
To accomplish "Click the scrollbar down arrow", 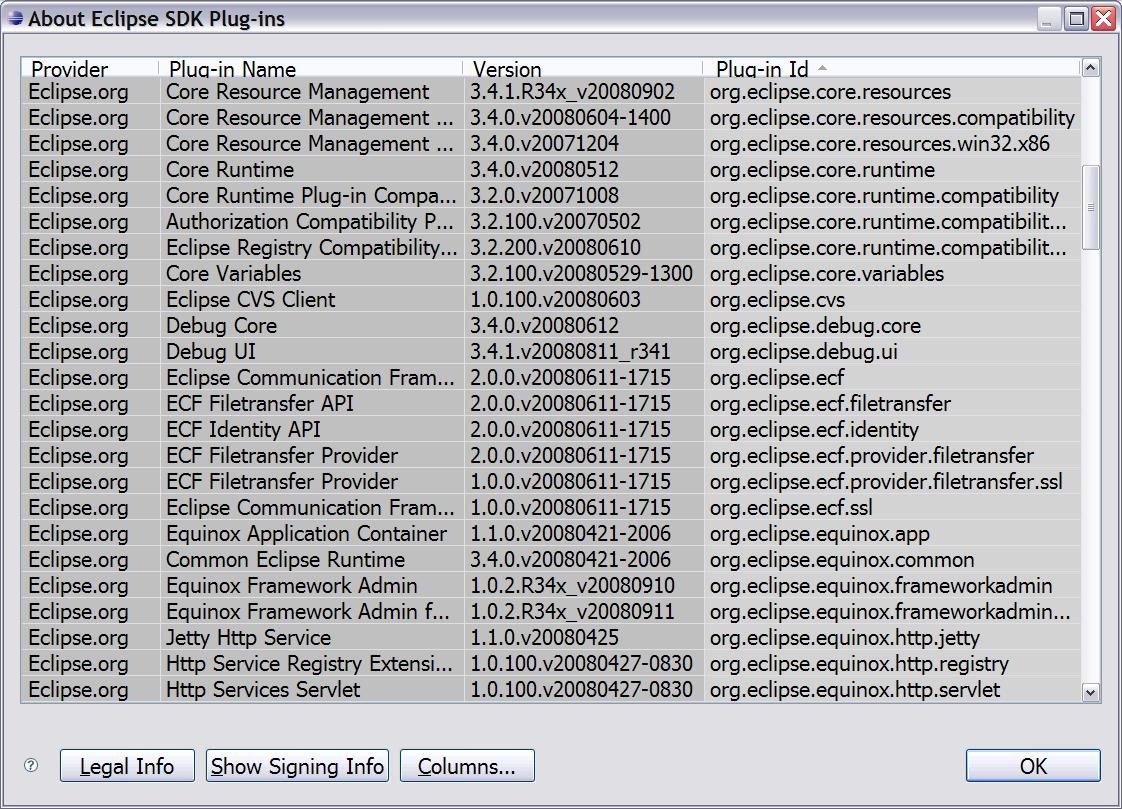I will point(1091,692).
